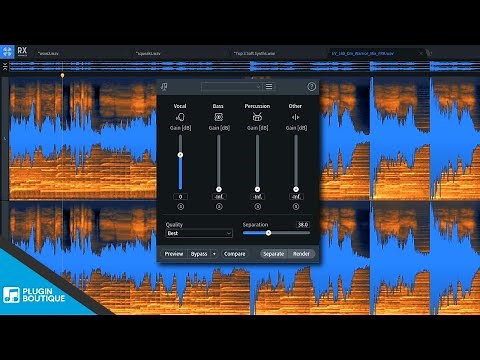
Task: Click the Vocal label
Action: tap(180, 106)
